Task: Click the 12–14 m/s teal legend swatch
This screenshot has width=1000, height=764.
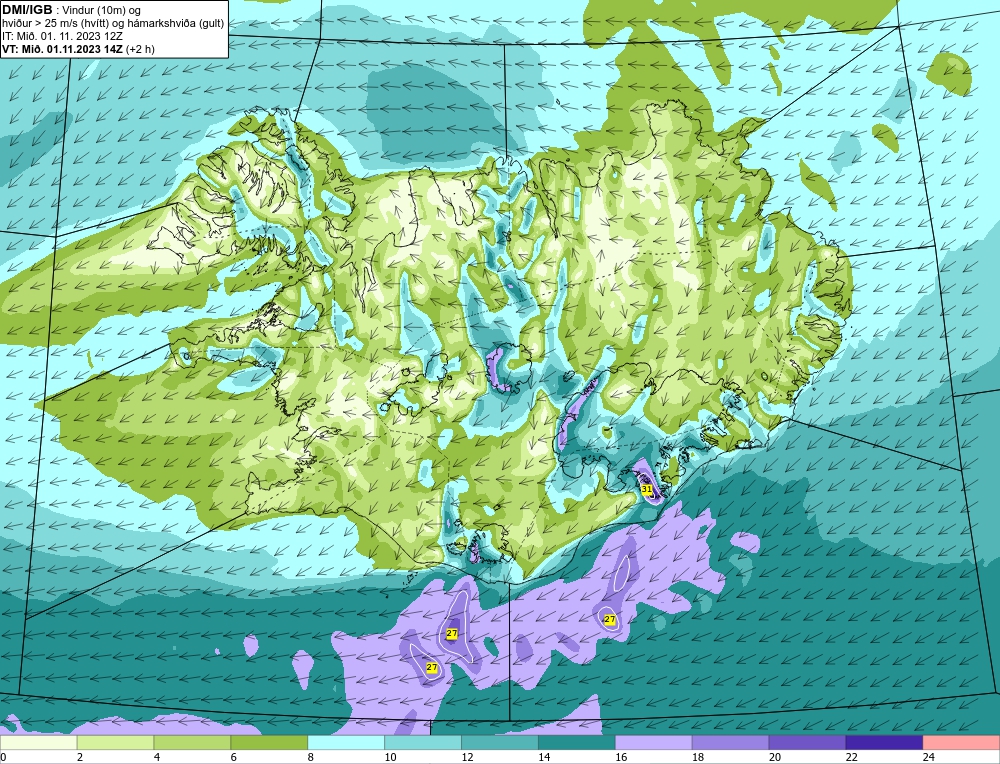Action: click(499, 743)
